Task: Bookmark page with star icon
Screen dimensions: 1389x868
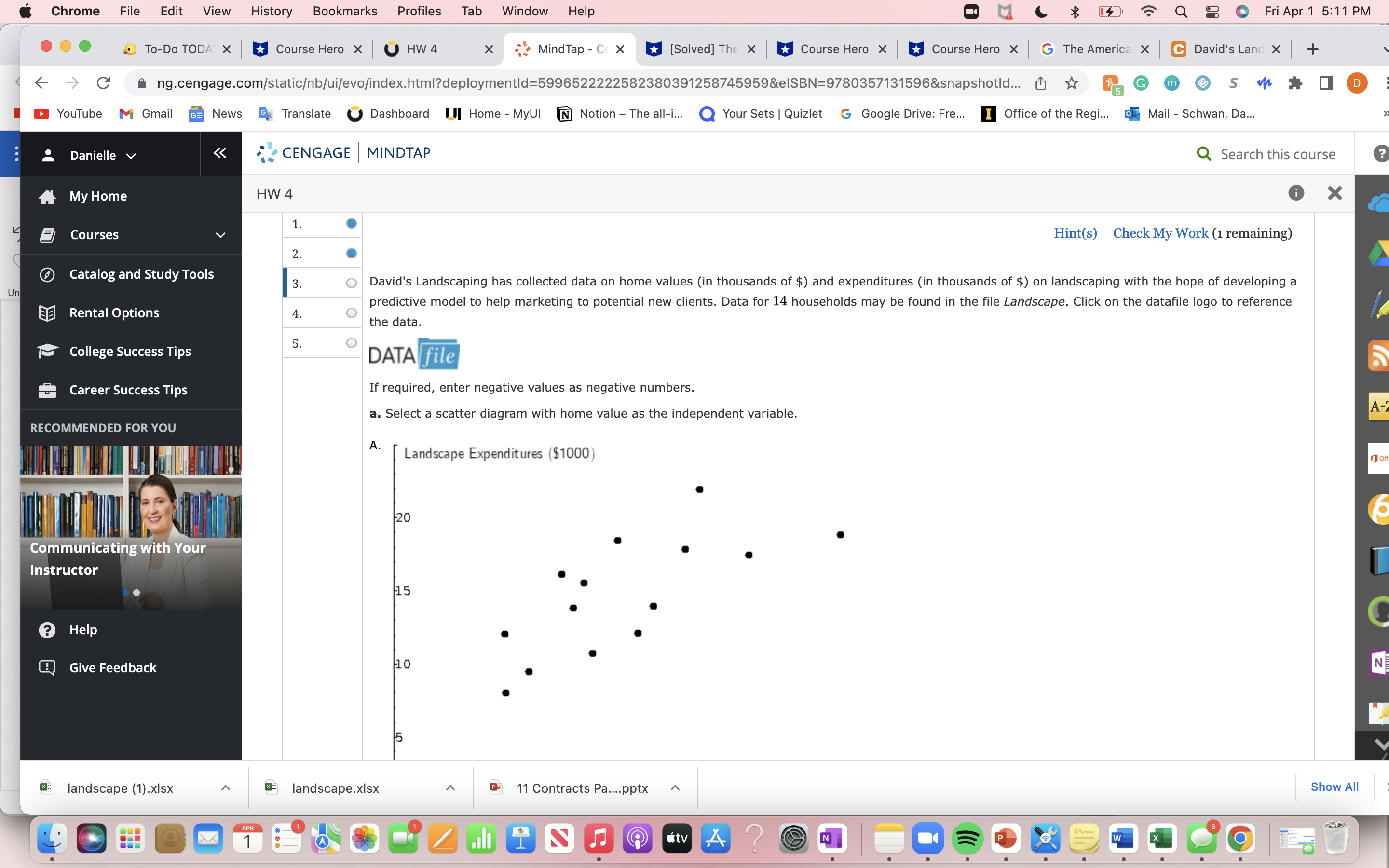Action: coord(1071,83)
